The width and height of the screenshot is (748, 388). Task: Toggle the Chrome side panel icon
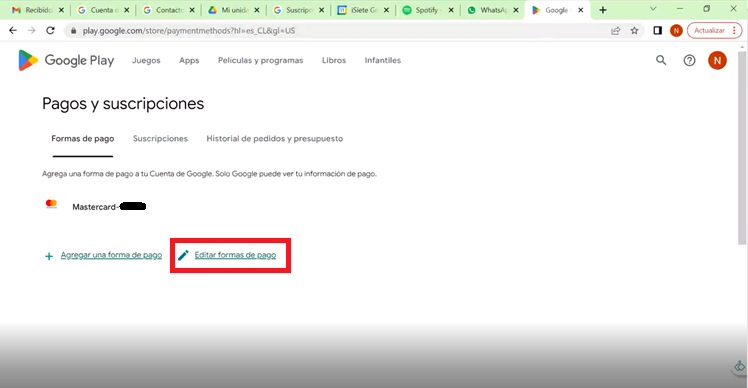pos(657,31)
